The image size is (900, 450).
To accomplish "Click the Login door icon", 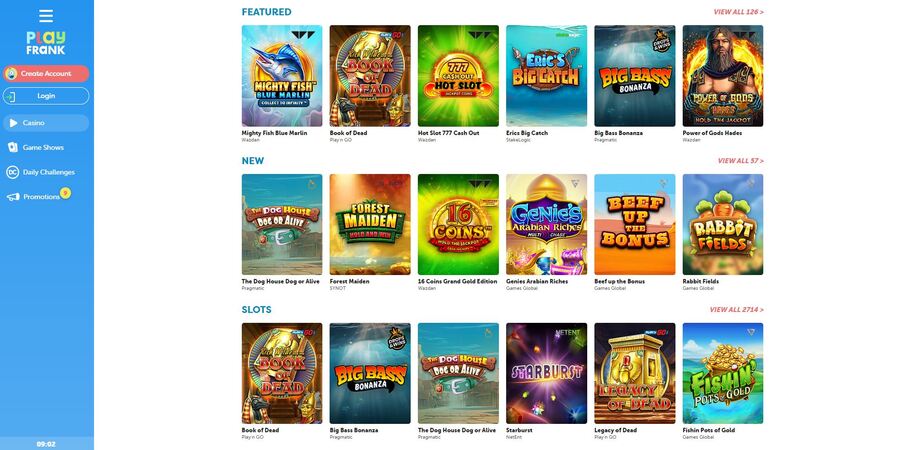I will tap(10, 96).
